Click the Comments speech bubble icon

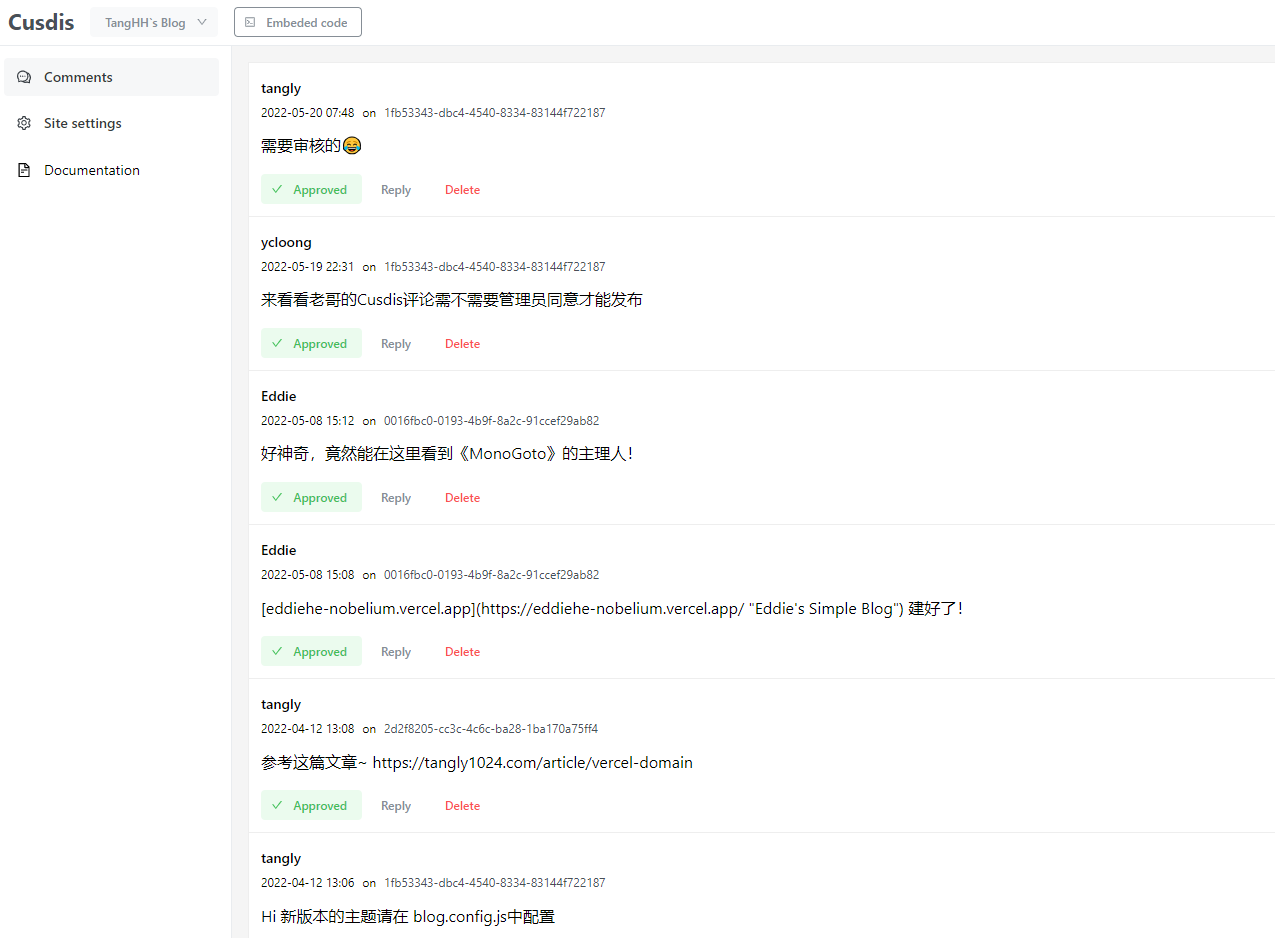(x=24, y=77)
